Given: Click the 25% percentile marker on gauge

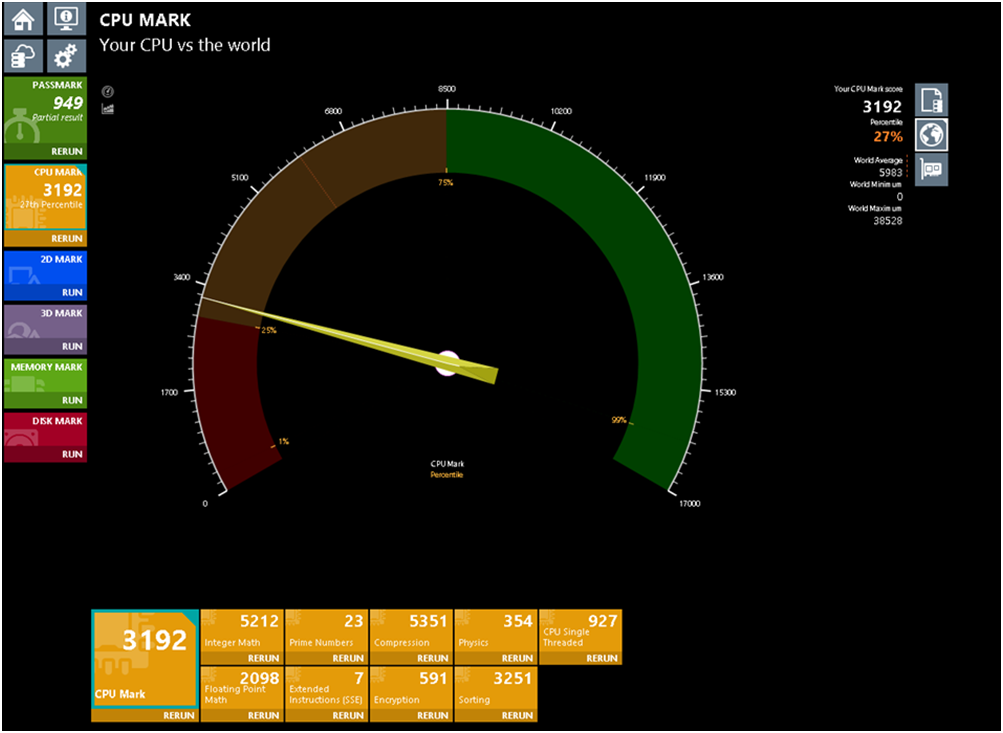Looking at the screenshot, I should (269, 330).
